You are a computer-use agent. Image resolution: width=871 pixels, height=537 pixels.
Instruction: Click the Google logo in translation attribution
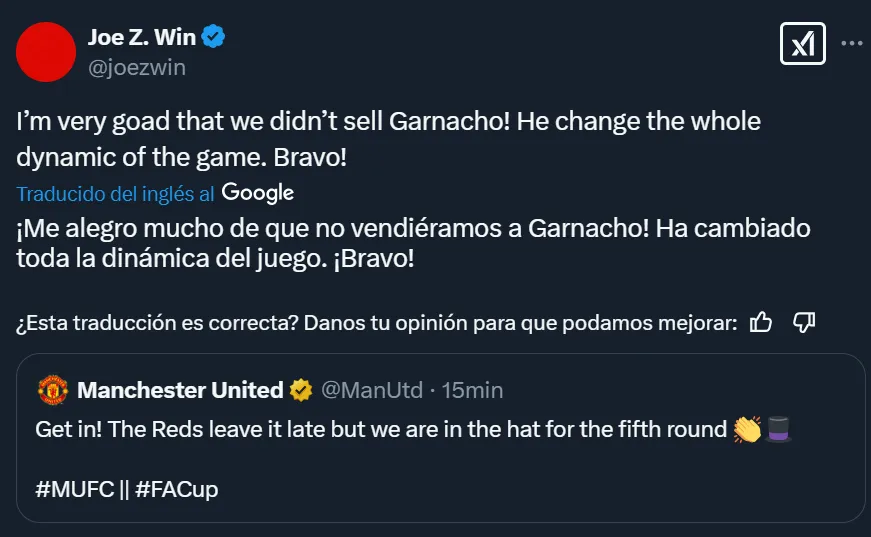pyautogui.click(x=257, y=192)
